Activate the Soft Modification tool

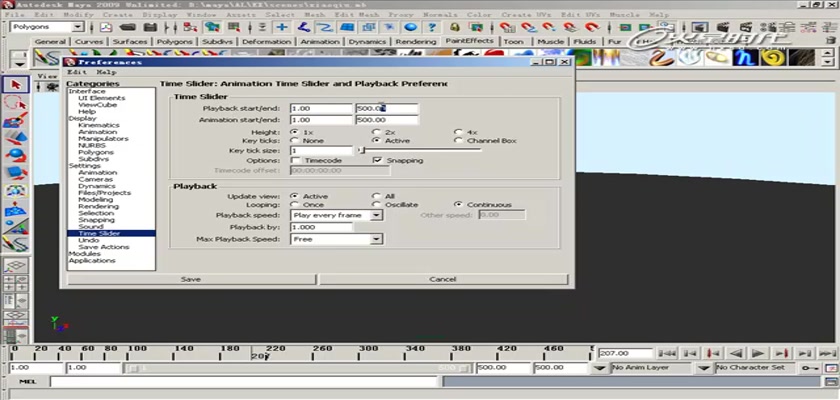pos(16,209)
